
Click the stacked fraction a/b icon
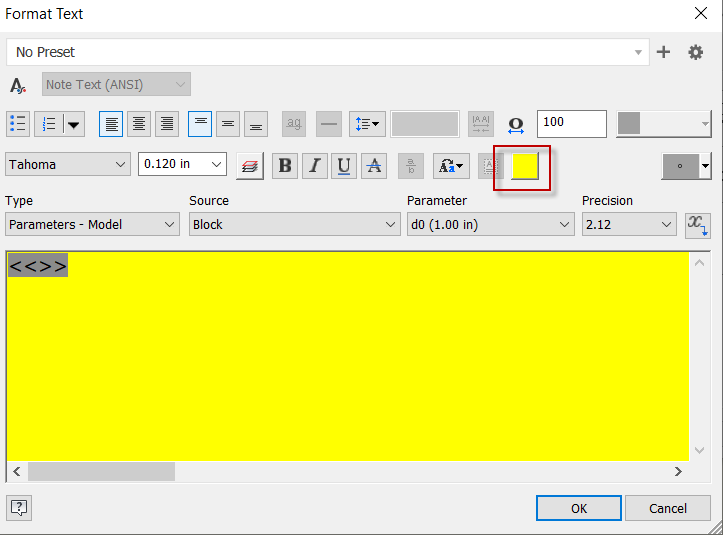[x=411, y=166]
